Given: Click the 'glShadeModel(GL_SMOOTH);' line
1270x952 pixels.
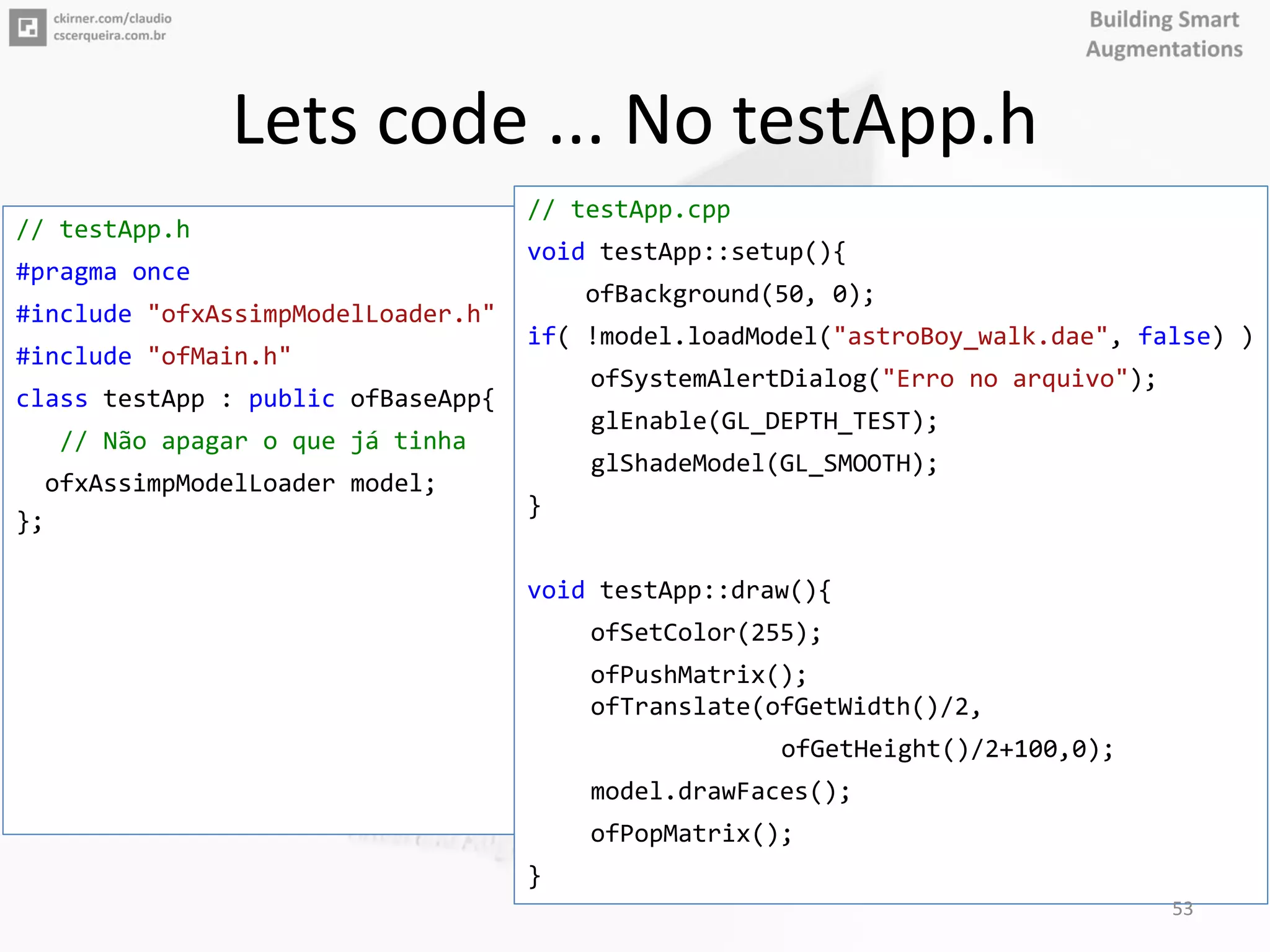Looking at the screenshot, I should click(764, 464).
